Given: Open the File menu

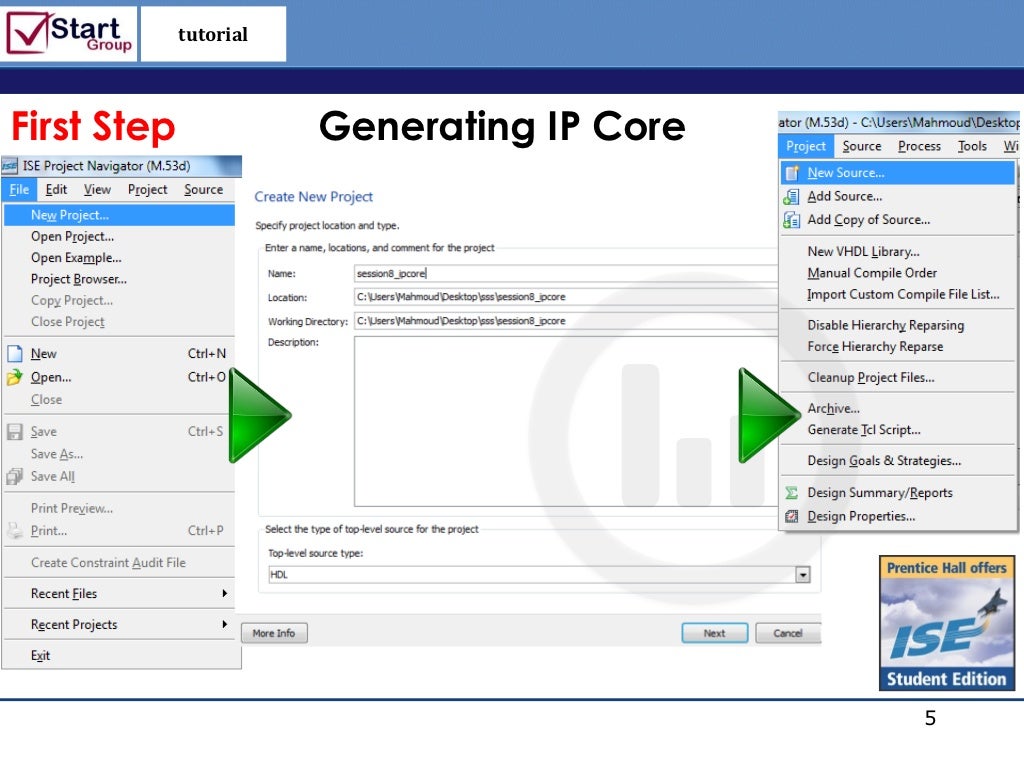Looking at the screenshot, I should point(19,189).
